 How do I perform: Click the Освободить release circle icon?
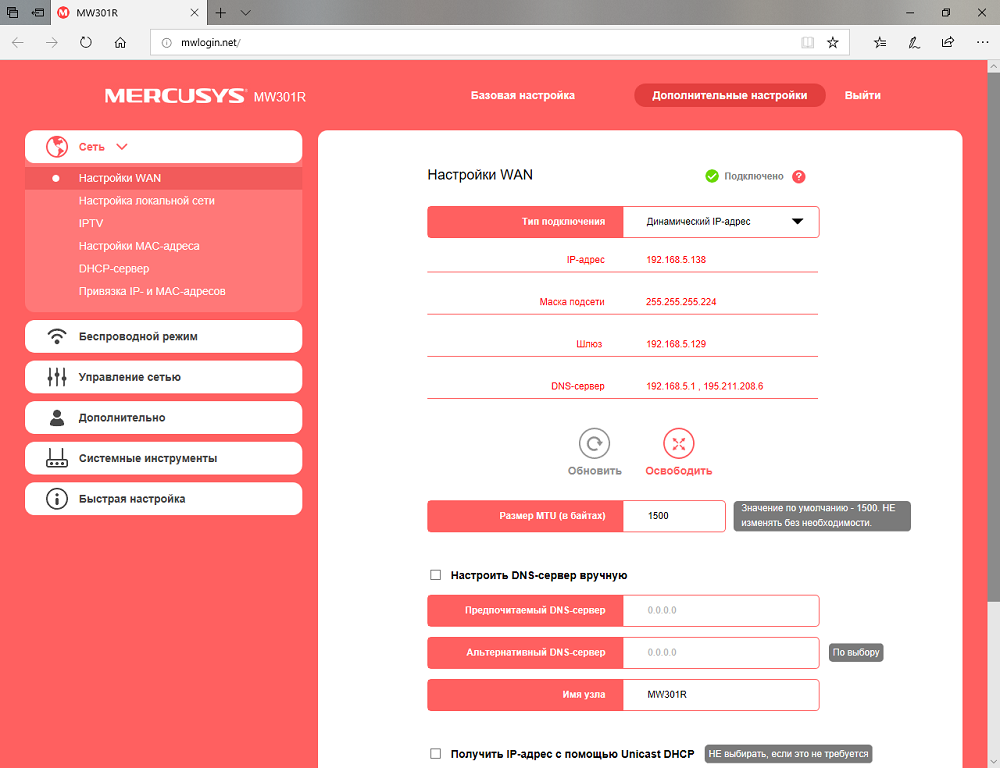point(679,443)
